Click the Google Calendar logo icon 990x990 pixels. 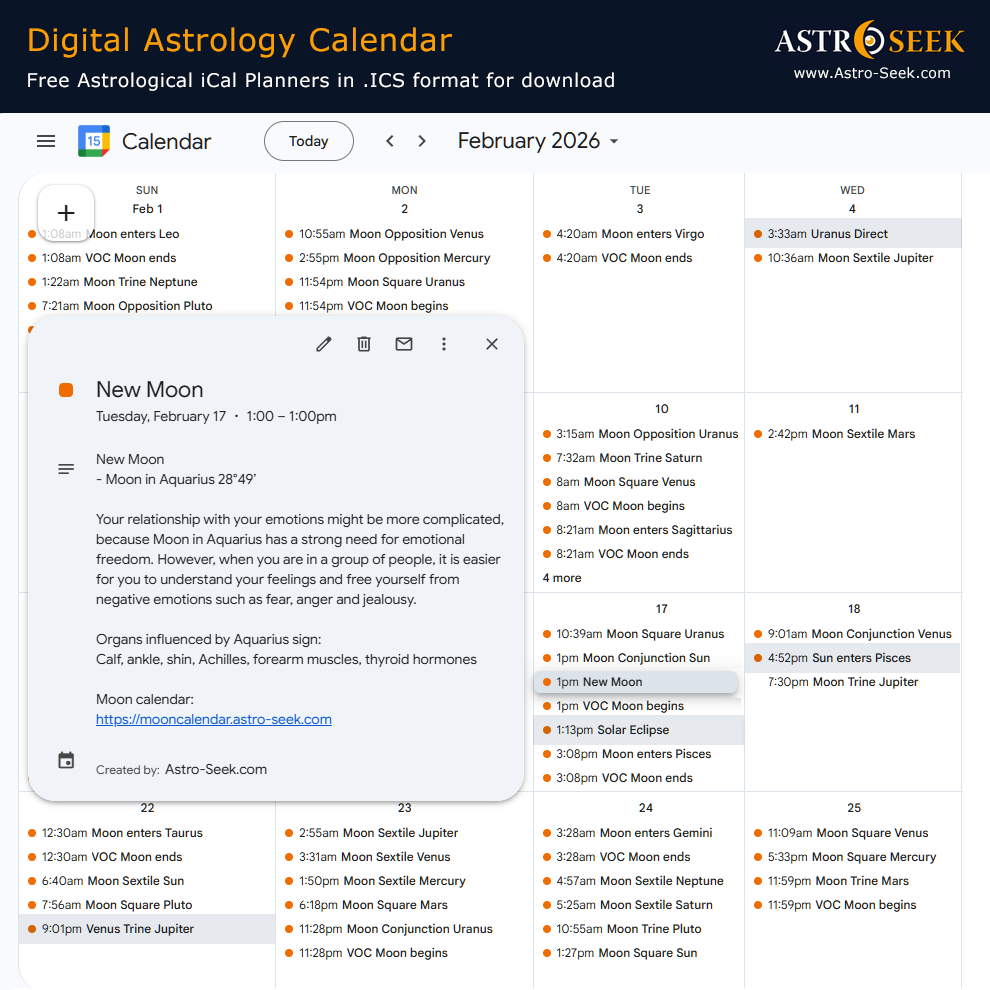click(x=94, y=141)
